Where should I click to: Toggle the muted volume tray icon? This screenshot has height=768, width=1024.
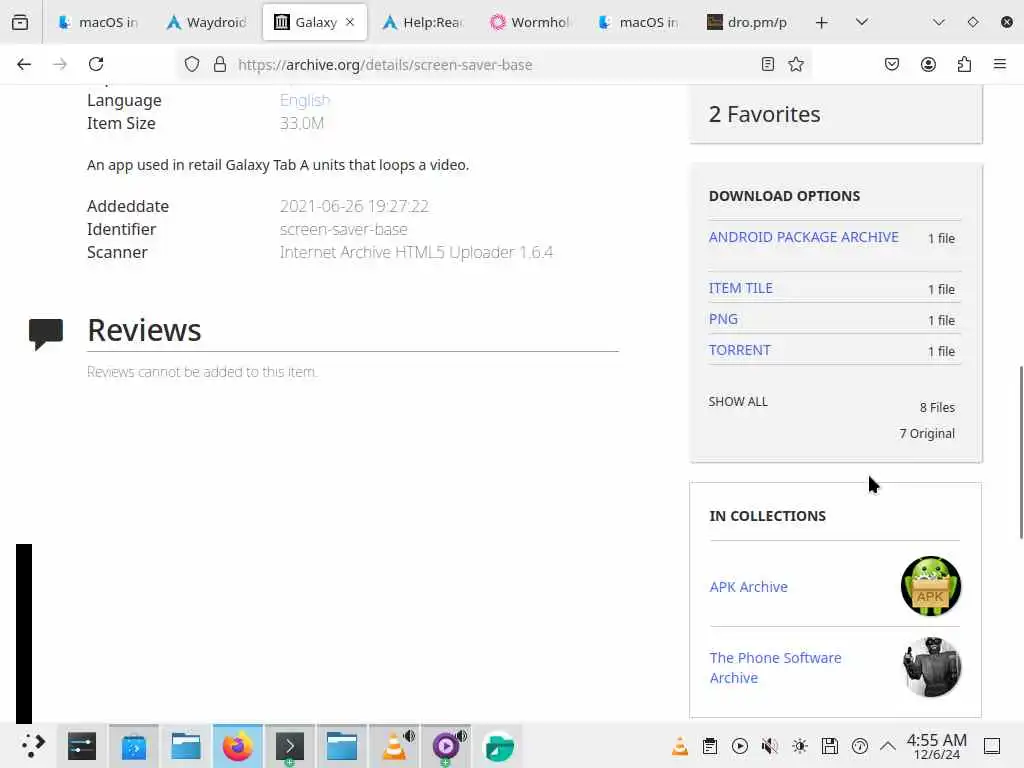point(770,746)
